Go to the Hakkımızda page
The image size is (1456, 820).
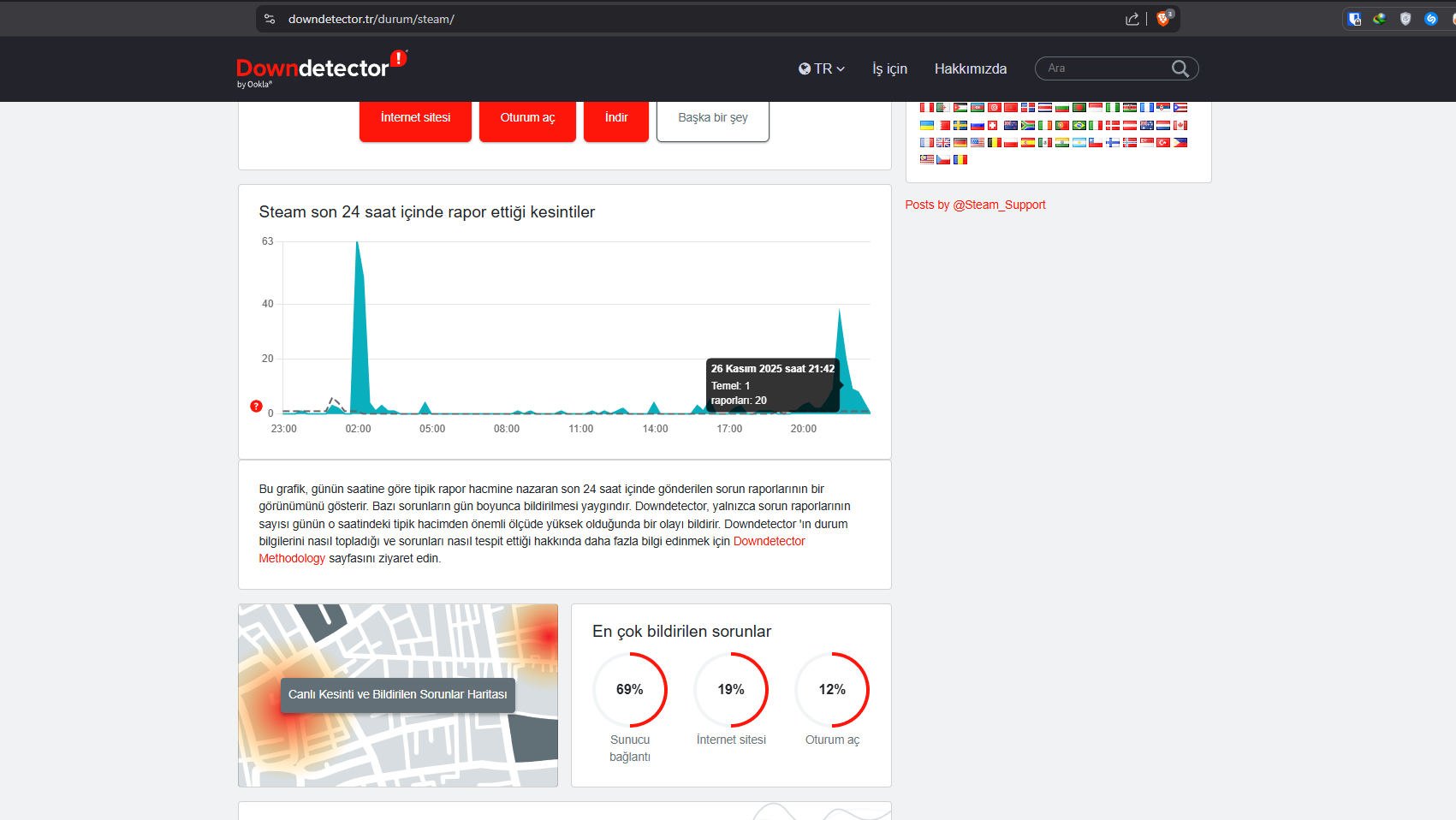tap(971, 68)
